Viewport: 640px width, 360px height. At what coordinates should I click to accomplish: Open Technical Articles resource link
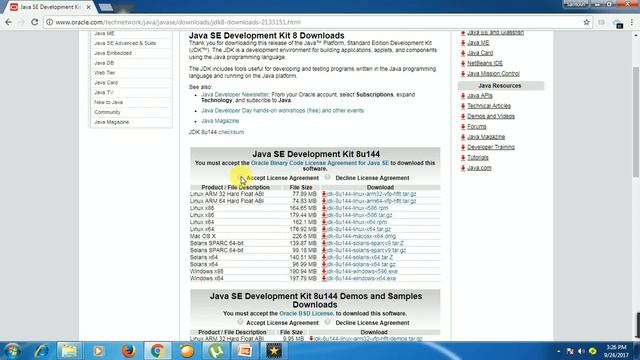point(489,106)
